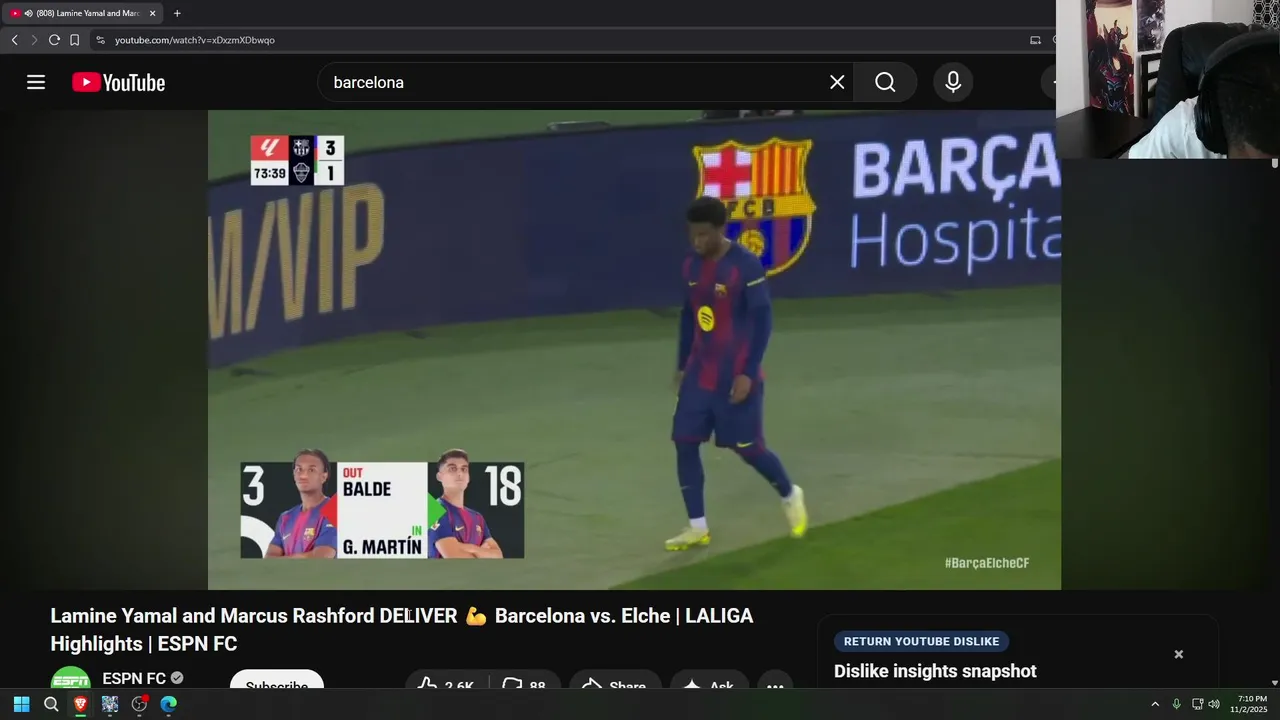Open the Ask AI button
The image size is (1280, 720).
click(708, 681)
